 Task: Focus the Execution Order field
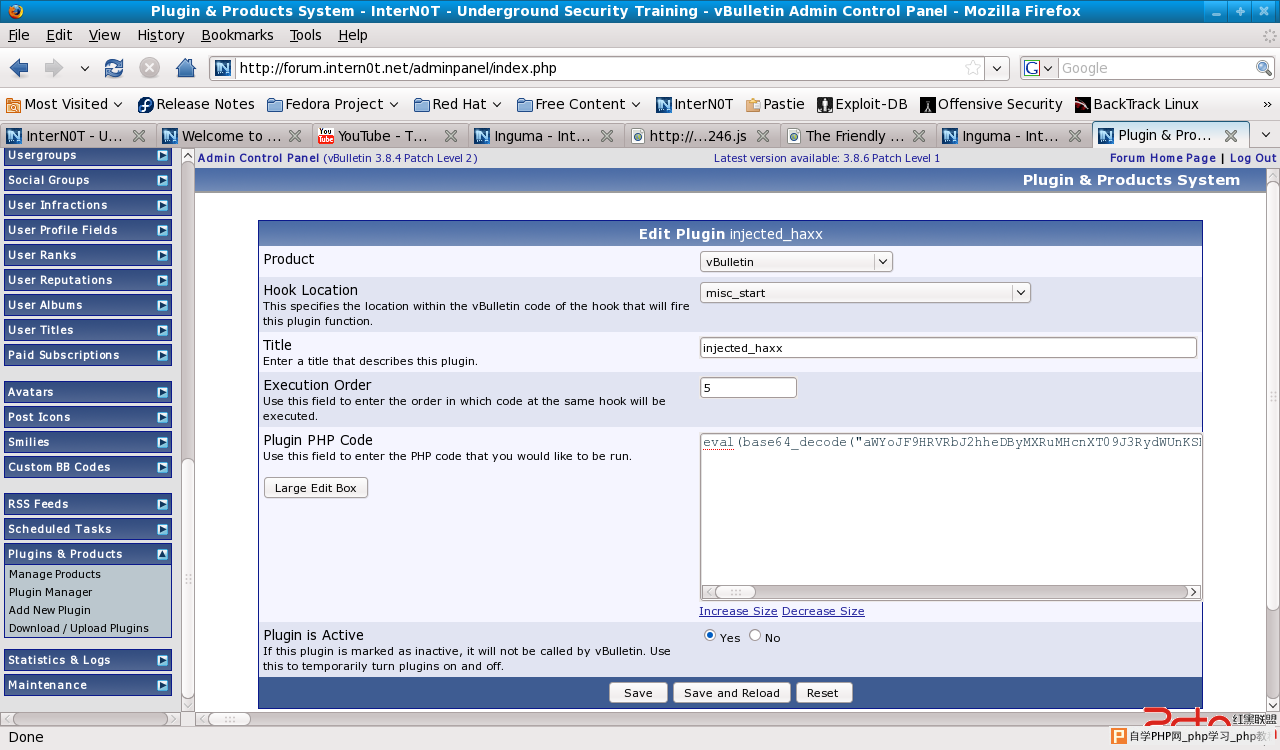(x=748, y=388)
